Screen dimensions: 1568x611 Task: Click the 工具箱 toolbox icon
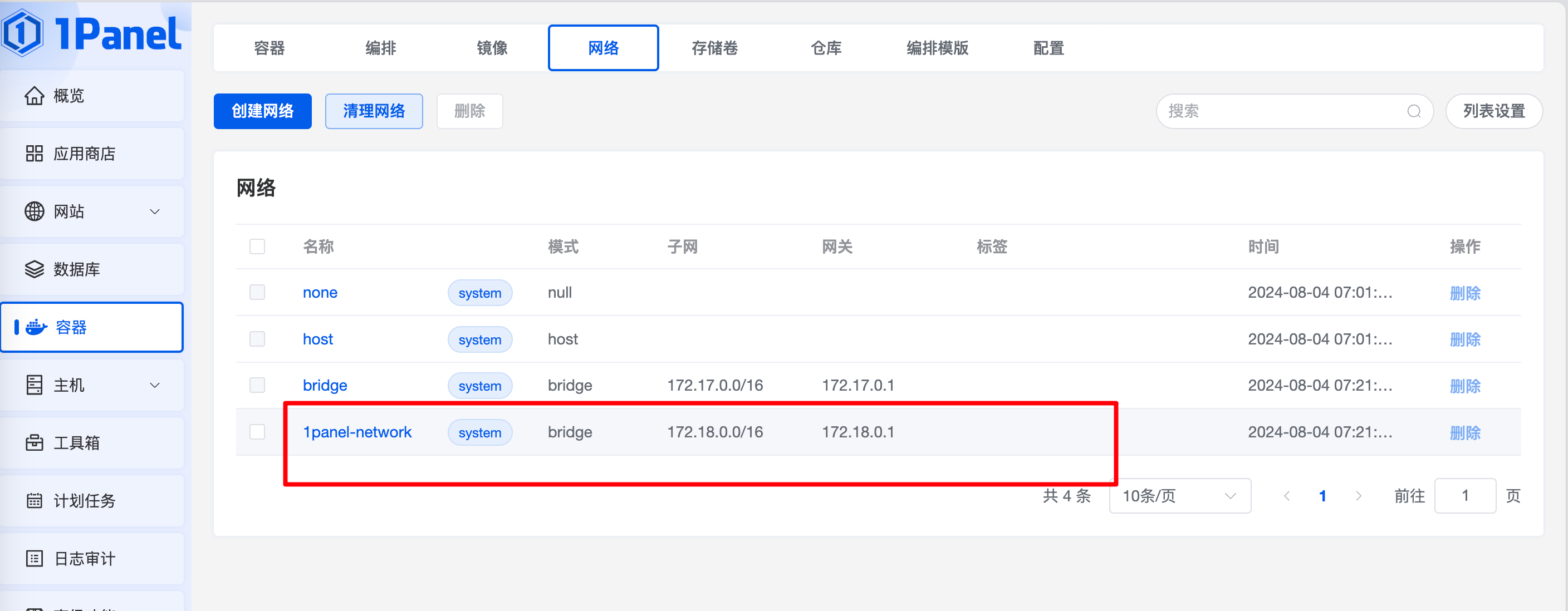point(34,442)
